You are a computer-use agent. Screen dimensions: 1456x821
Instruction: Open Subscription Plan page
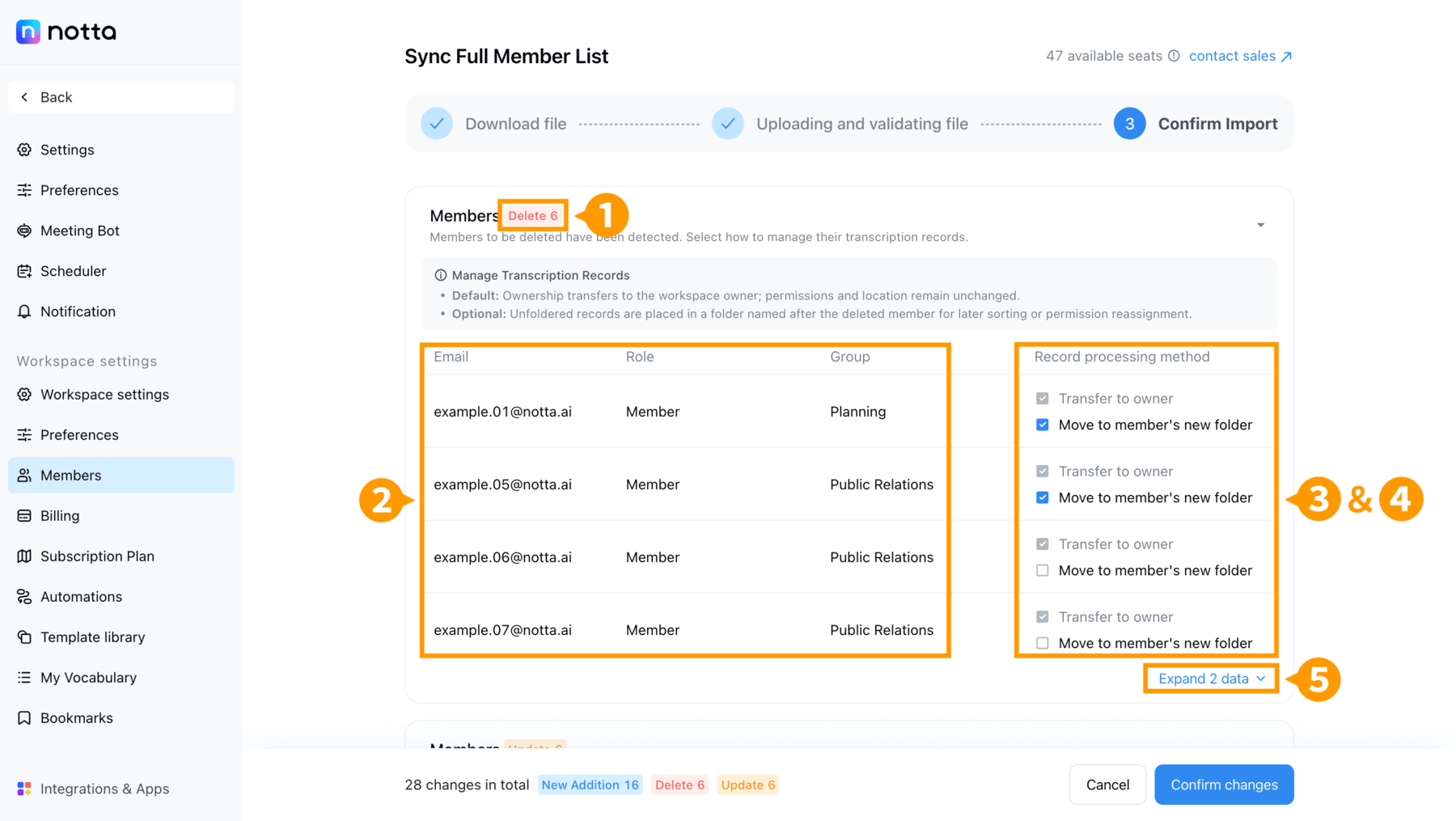point(121,557)
